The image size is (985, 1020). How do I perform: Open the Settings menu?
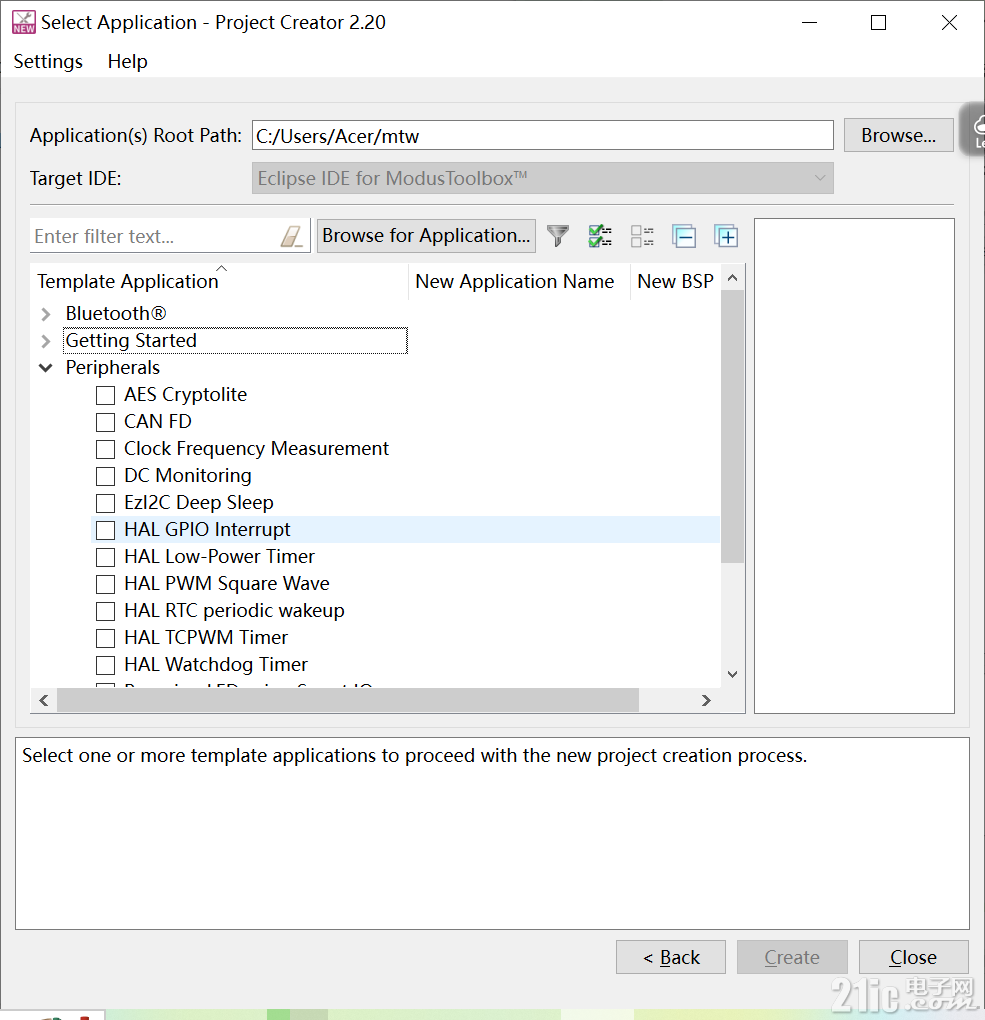pyautogui.click(x=48, y=61)
